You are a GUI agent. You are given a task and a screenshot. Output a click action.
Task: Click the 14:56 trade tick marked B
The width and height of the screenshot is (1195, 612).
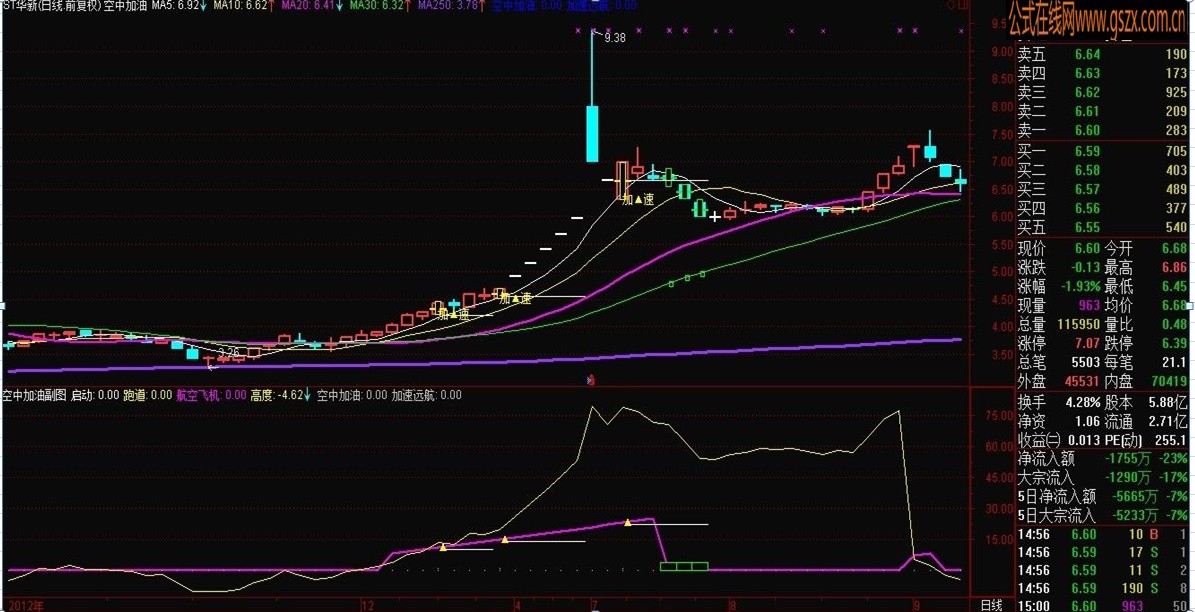[x=1104, y=534]
